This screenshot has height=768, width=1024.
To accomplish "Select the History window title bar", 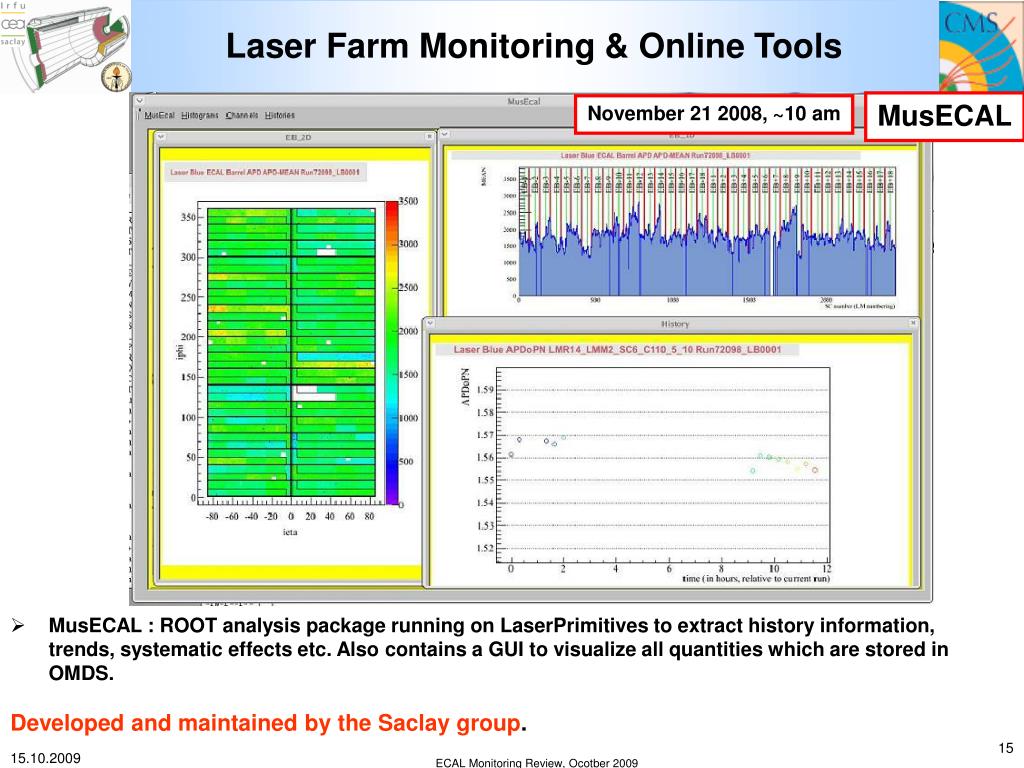I will pos(671,323).
